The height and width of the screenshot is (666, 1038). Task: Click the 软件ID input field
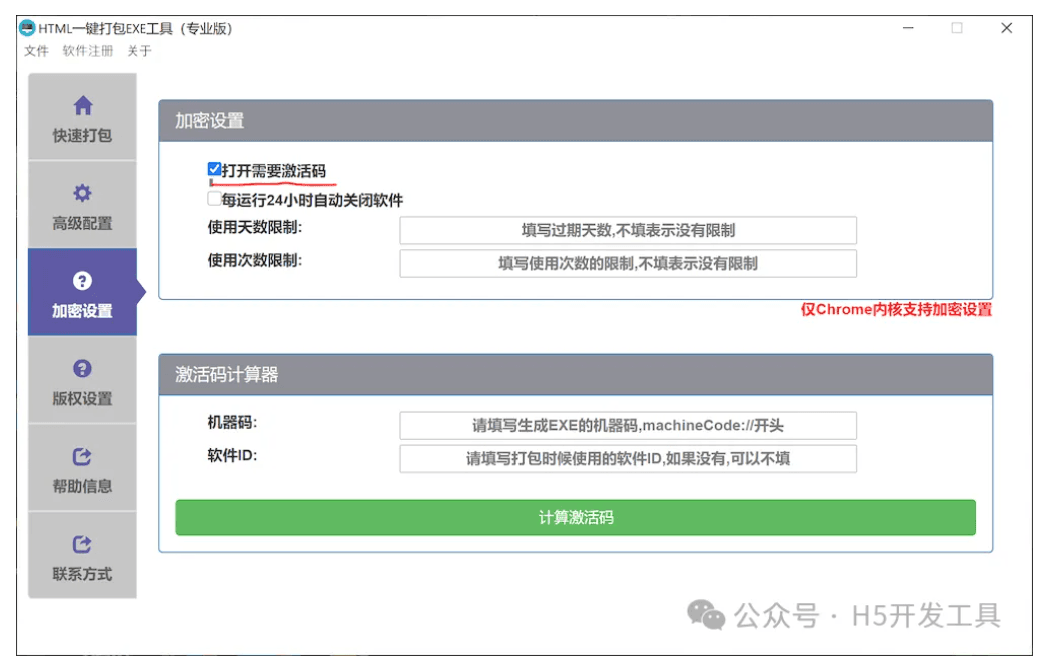[x=628, y=459]
